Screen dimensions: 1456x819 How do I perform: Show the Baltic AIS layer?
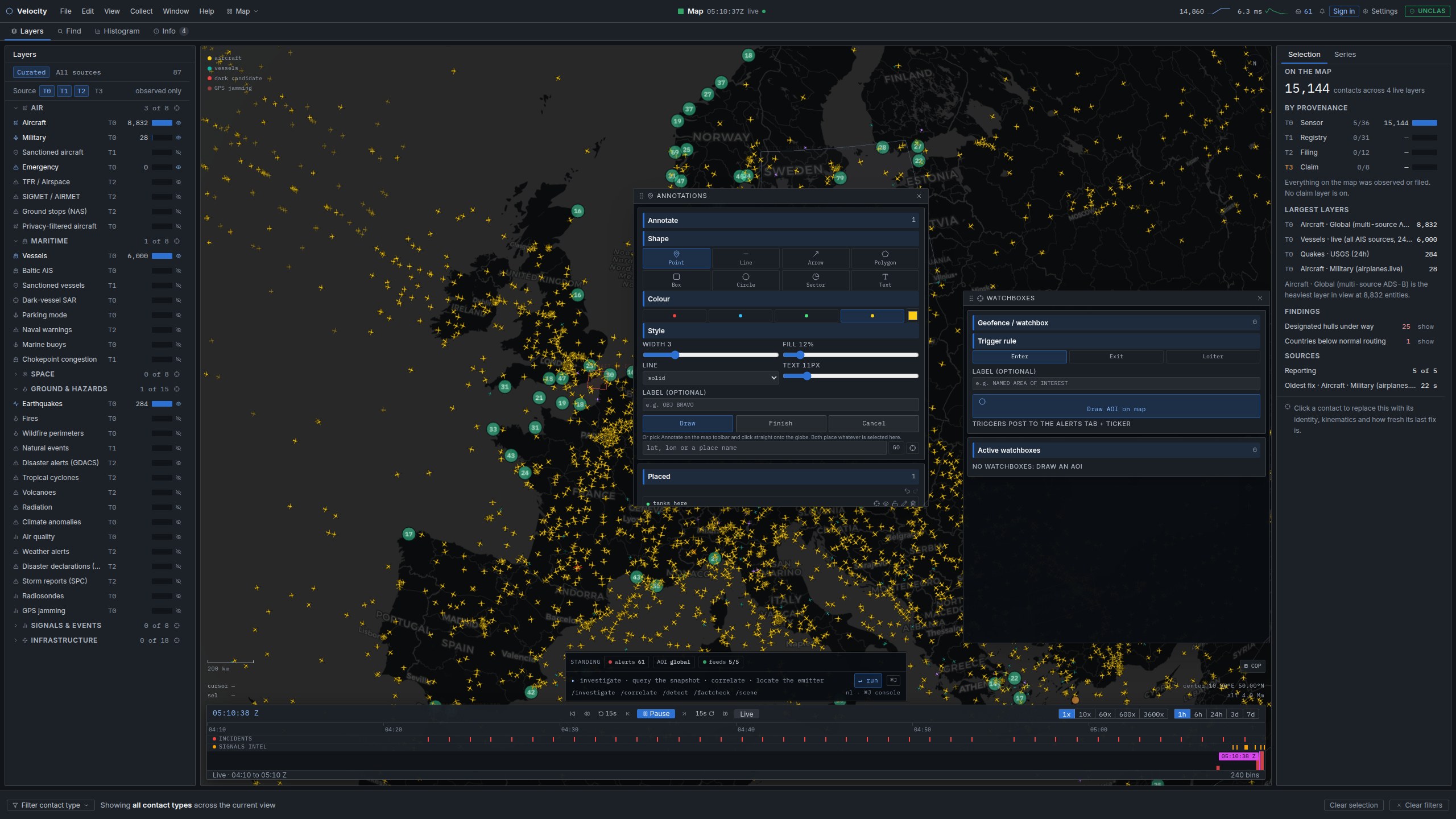click(178, 271)
